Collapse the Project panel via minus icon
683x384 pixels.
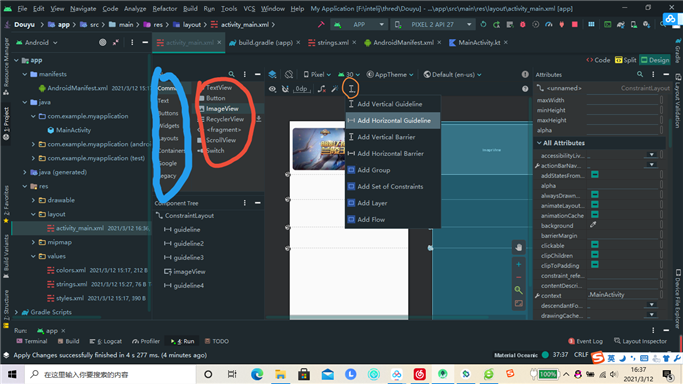[145, 42]
